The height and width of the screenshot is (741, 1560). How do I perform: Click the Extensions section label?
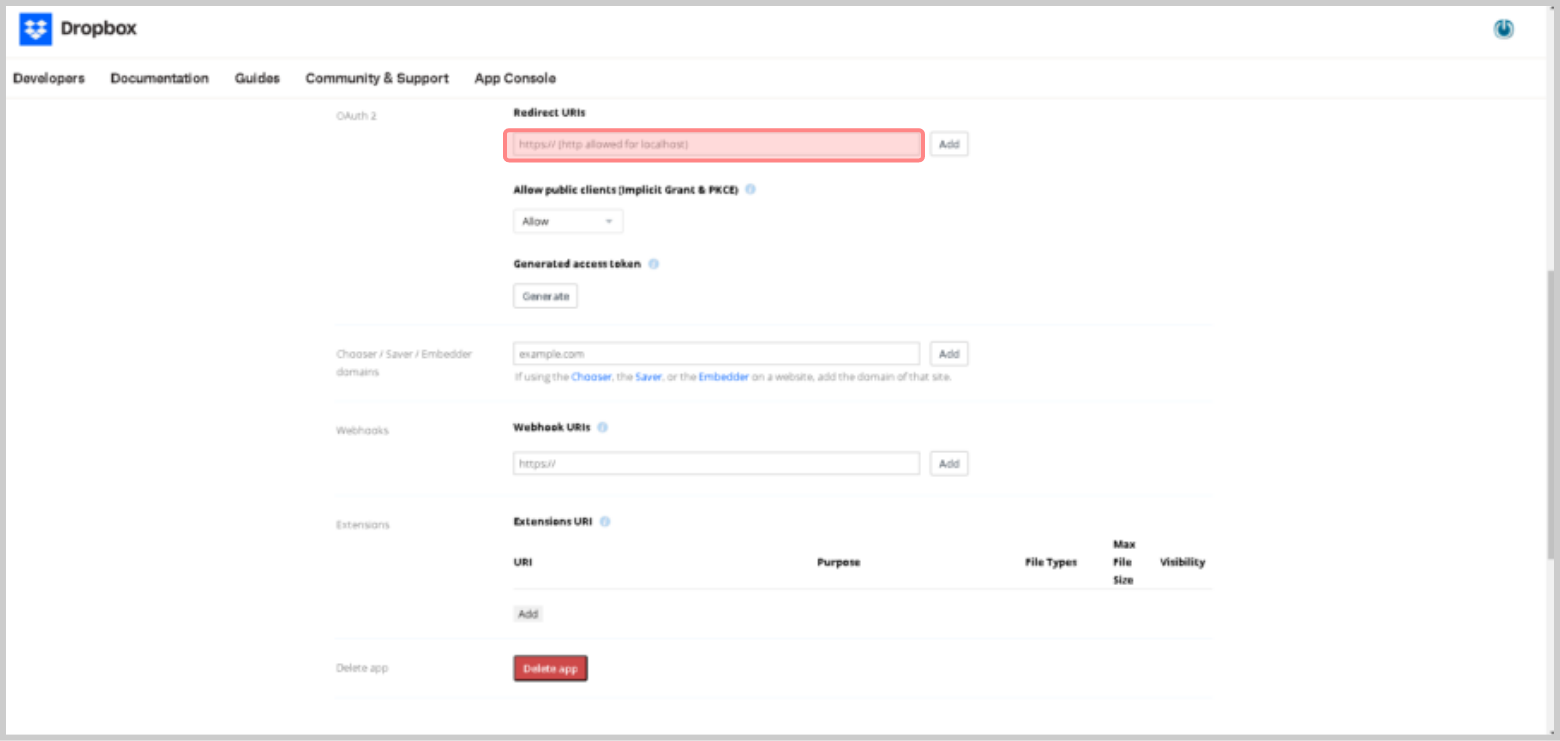[363, 525]
